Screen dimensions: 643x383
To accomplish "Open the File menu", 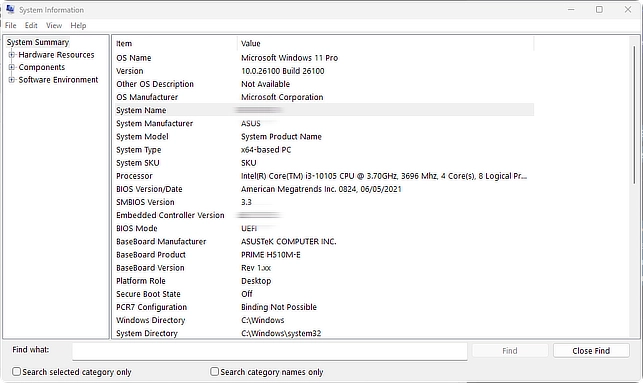I will pos(11,25).
